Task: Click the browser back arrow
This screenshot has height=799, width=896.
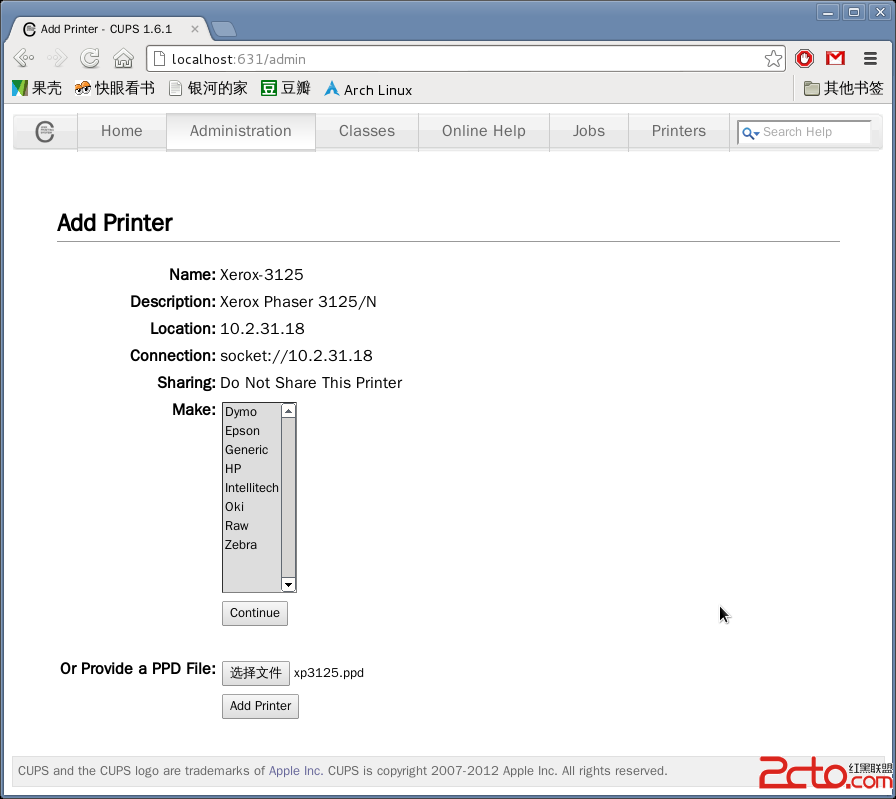Action: tap(25, 58)
